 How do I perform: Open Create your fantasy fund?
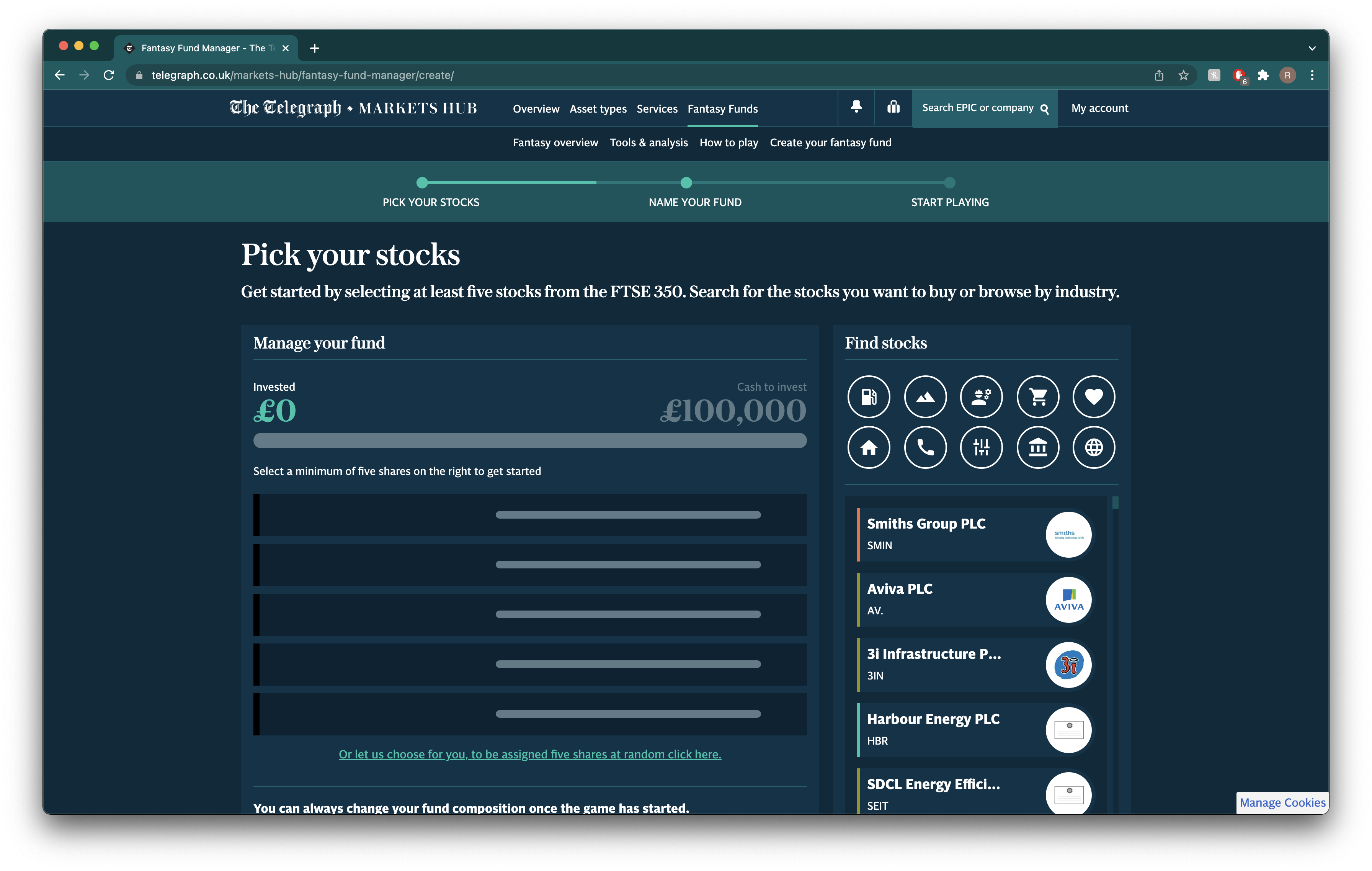coord(830,142)
